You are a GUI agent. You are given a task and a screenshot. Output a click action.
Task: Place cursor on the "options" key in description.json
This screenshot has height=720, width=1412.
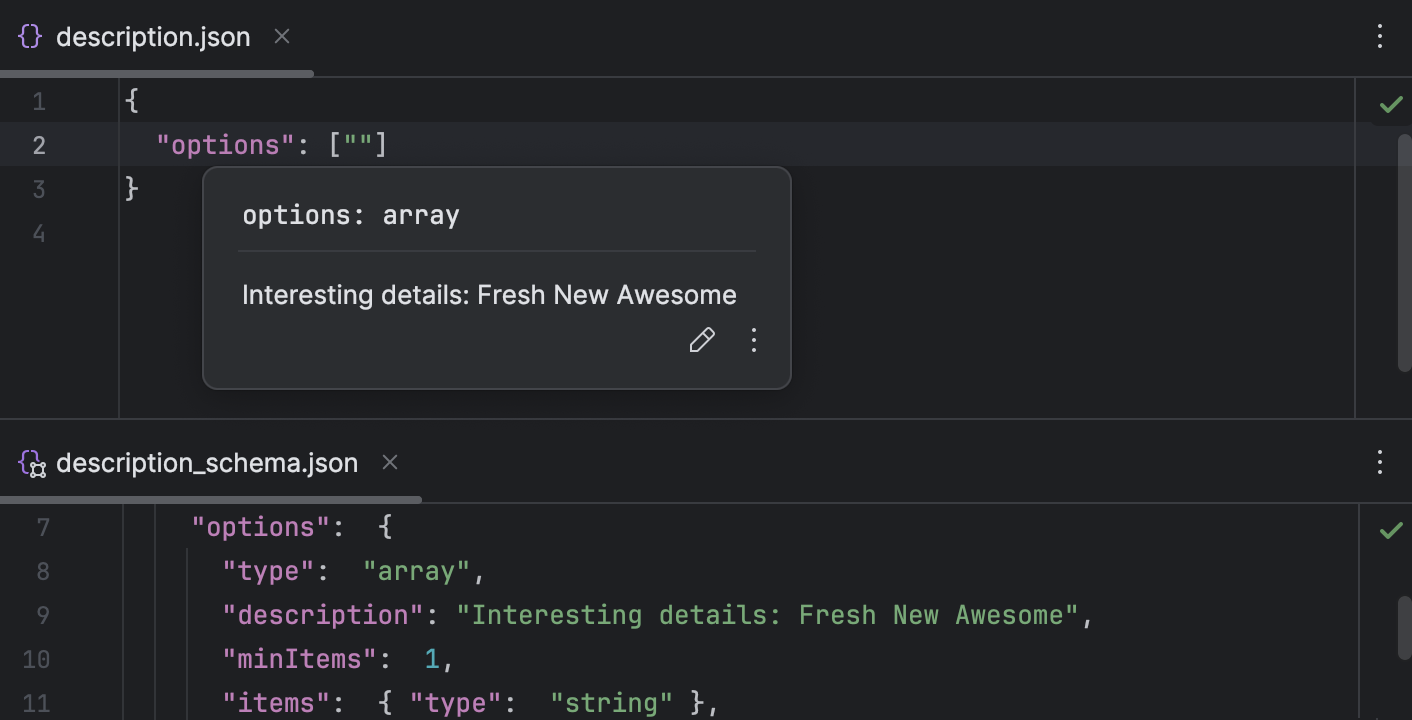222,144
